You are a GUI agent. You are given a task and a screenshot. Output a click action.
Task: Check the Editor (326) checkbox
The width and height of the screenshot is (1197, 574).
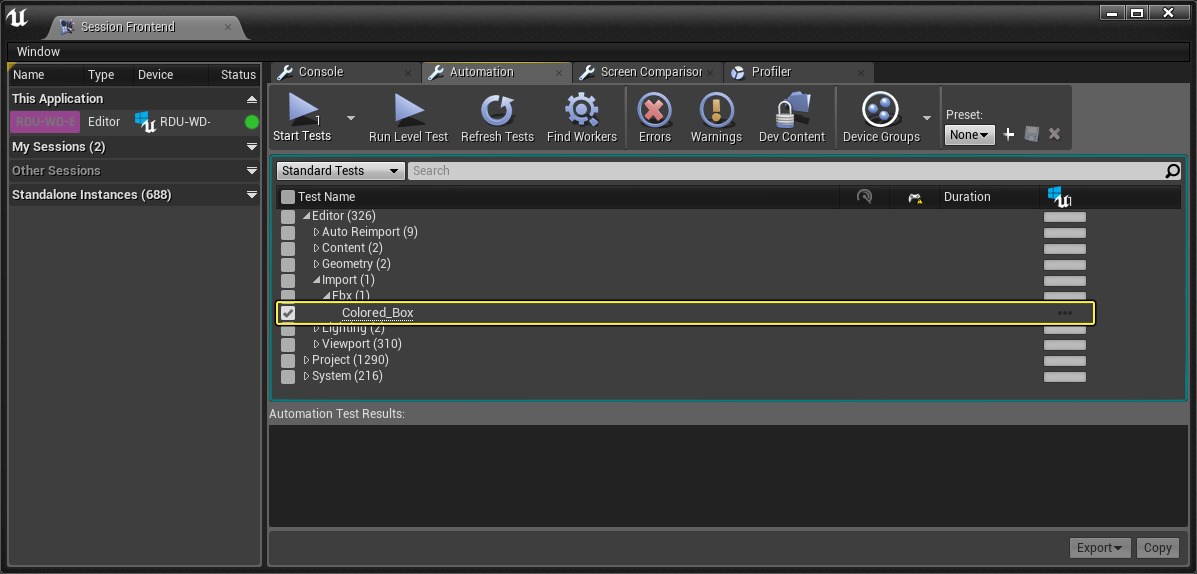tap(288, 217)
